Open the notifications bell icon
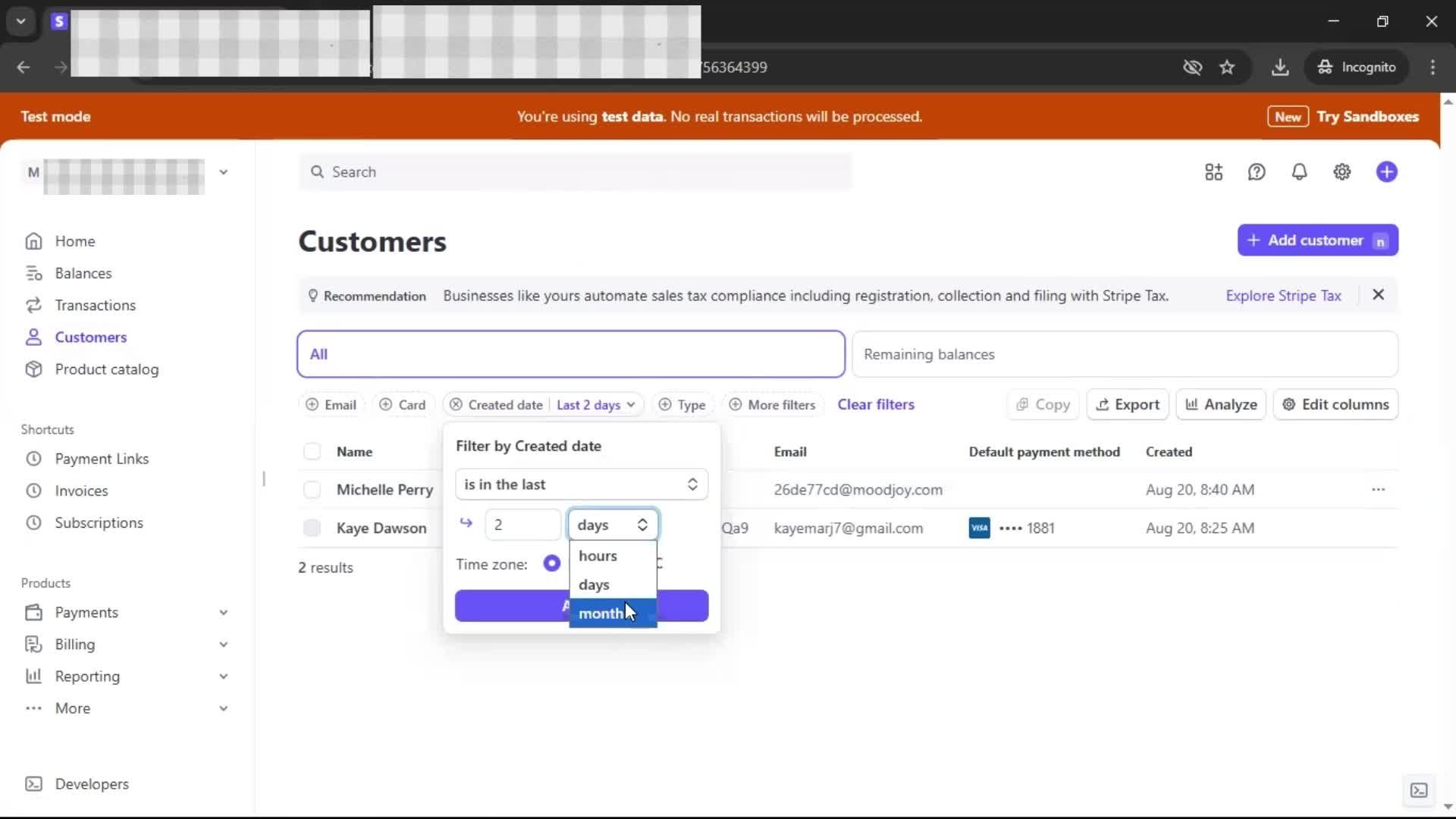This screenshot has height=819, width=1456. point(1299,172)
